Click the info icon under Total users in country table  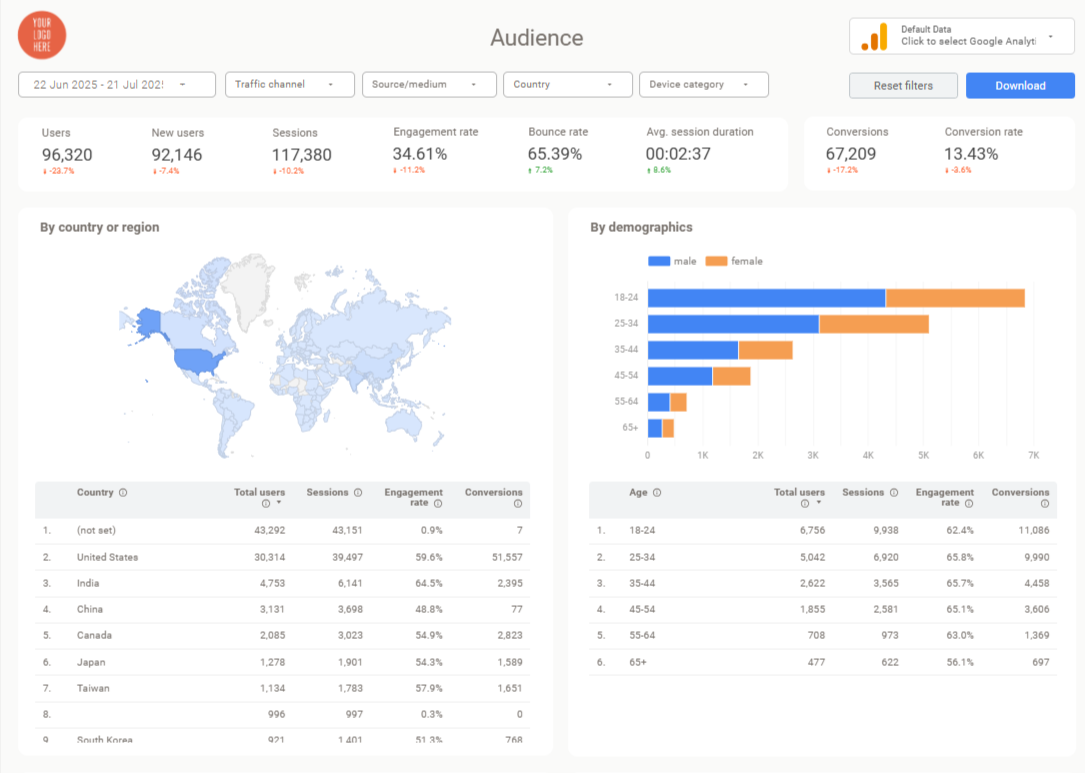pyautogui.click(x=266, y=504)
